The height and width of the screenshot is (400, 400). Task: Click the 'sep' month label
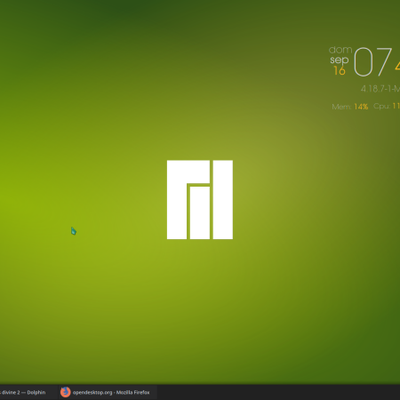(x=339, y=60)
